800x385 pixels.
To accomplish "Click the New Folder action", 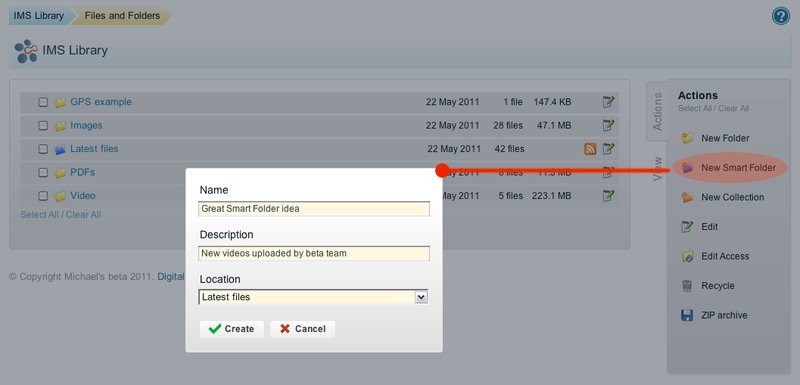I will pos(725,138).
